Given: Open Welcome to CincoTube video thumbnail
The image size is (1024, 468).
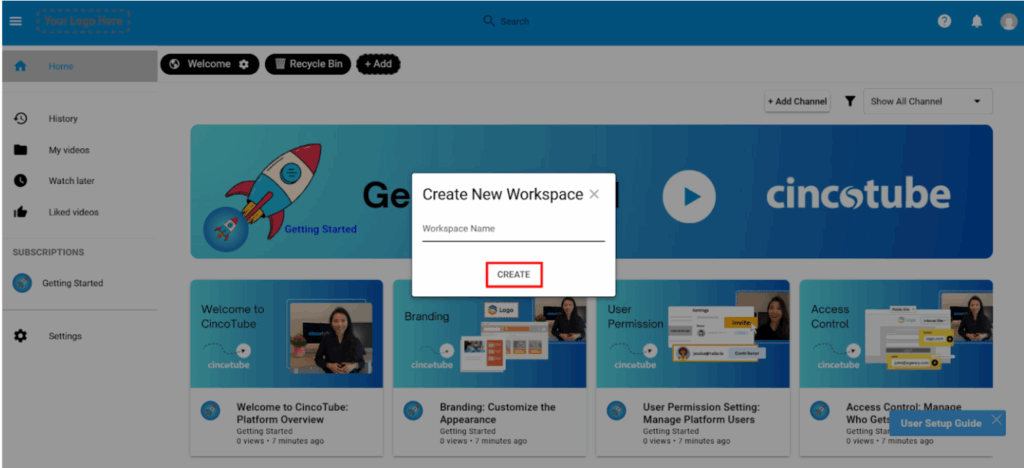Looking at the screenshot, I should click(x=286, y=333).
